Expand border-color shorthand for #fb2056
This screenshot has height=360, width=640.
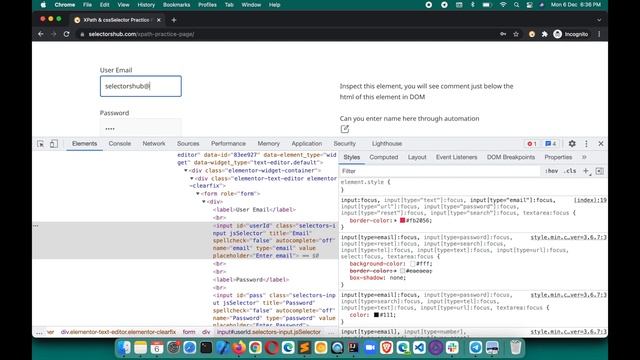(x=396, y=220)
